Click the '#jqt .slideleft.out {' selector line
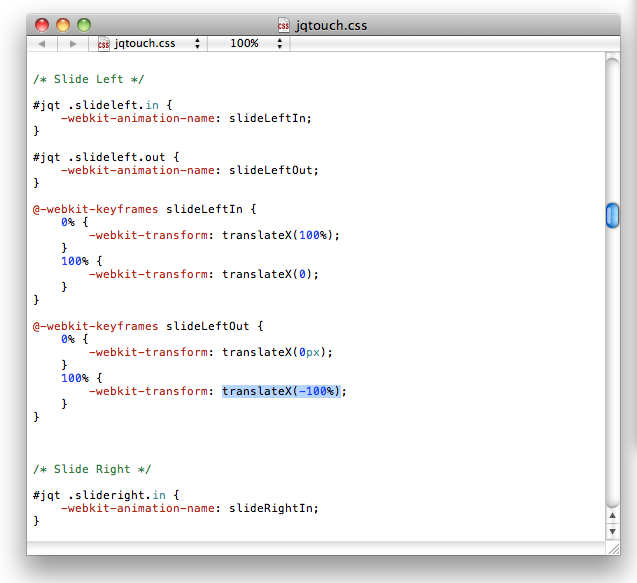Screen dimensions: 637x583 [x=106, y=157]
